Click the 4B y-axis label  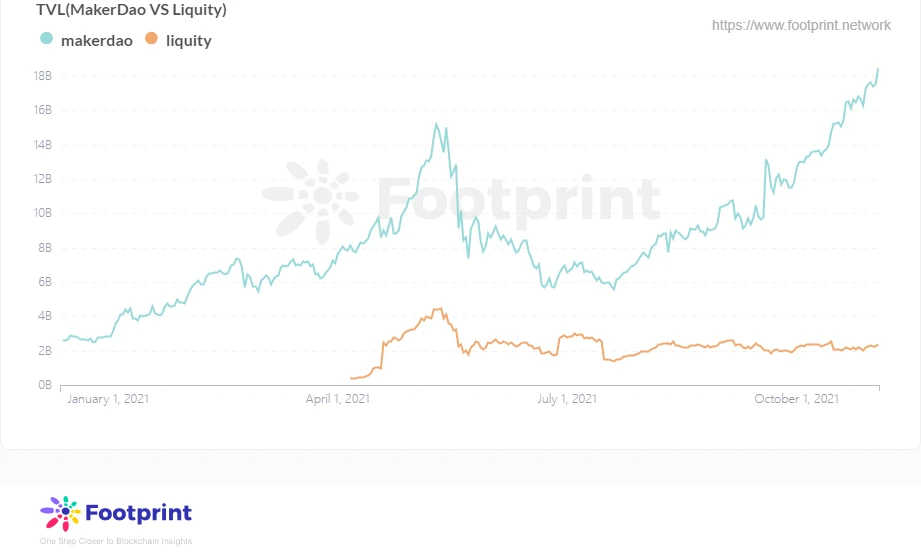tap(45, 316)
